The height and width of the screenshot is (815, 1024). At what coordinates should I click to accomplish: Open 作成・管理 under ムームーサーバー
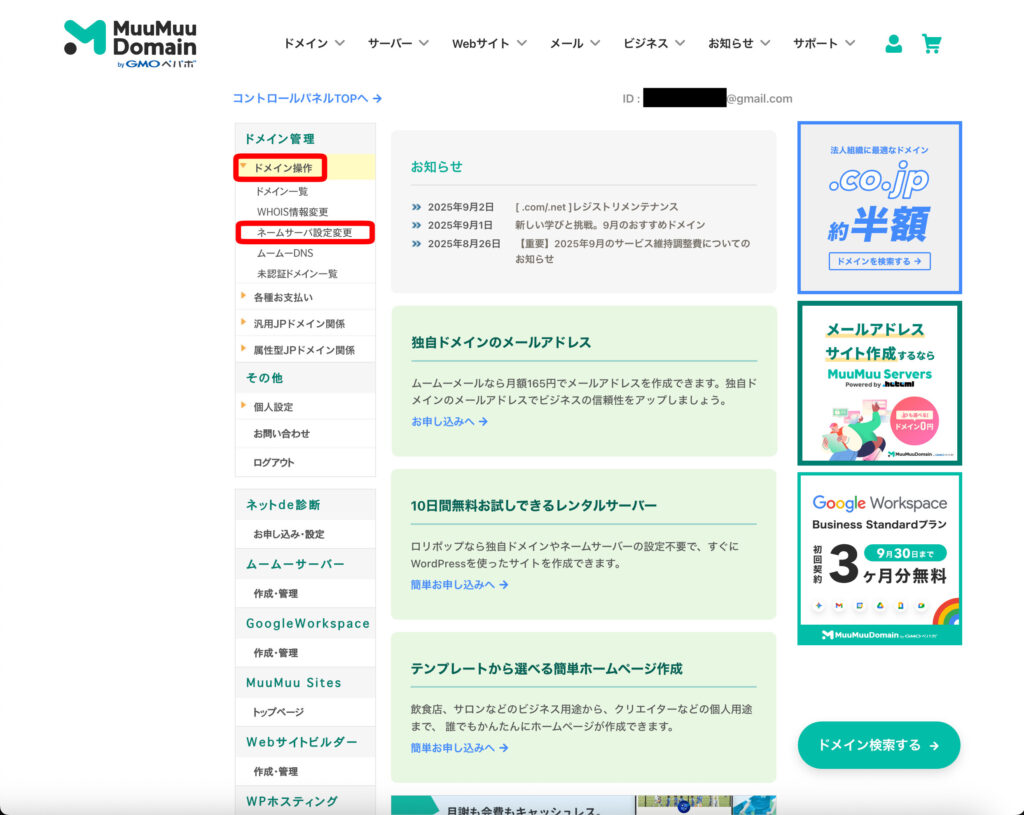tap(276, 594)
